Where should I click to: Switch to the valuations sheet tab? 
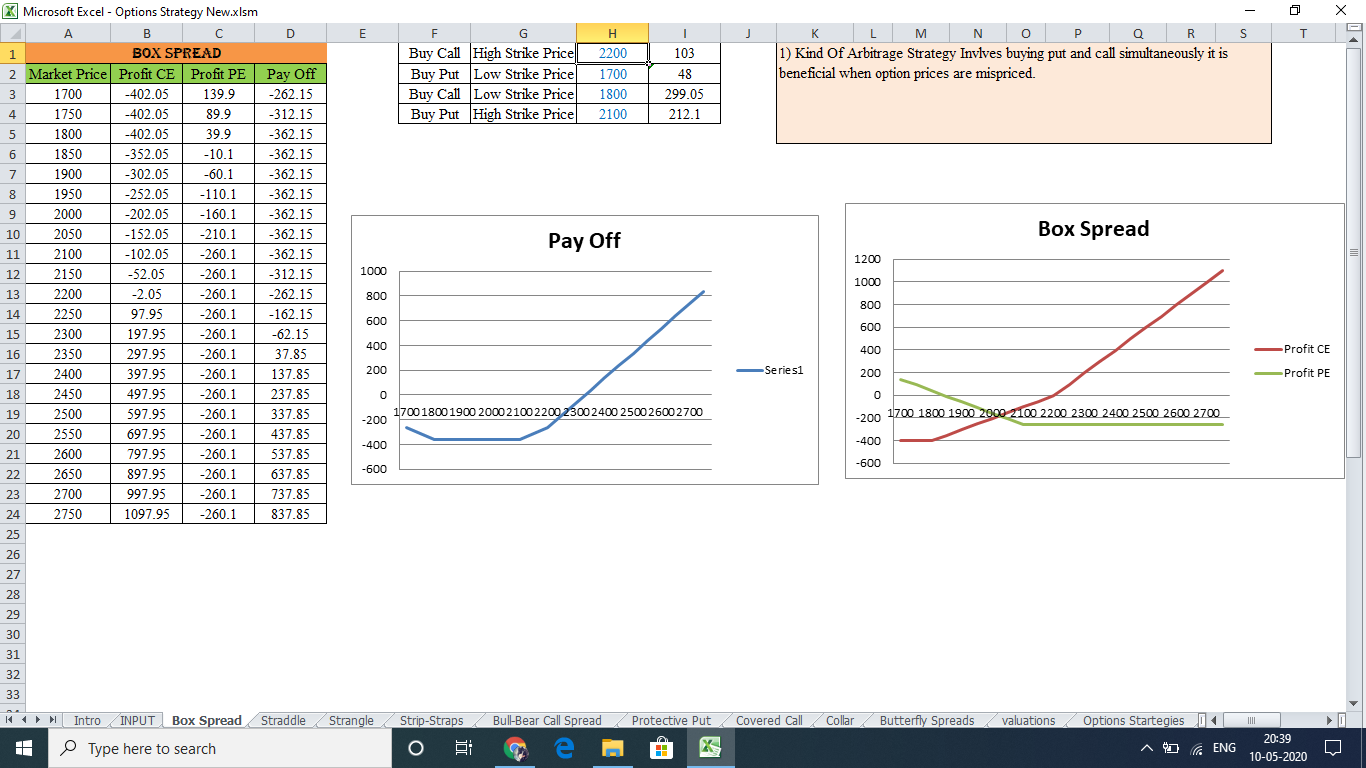coord(1028,720)
